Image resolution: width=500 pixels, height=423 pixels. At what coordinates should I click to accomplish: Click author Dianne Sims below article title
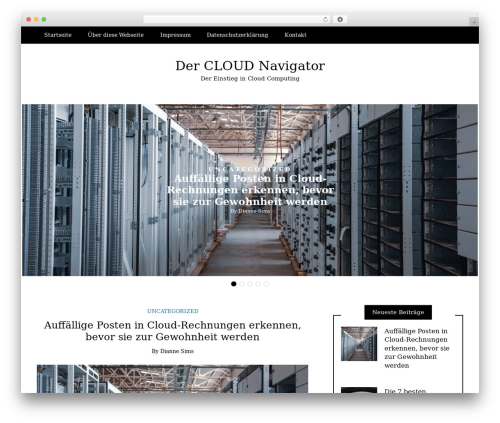(177, 351)
